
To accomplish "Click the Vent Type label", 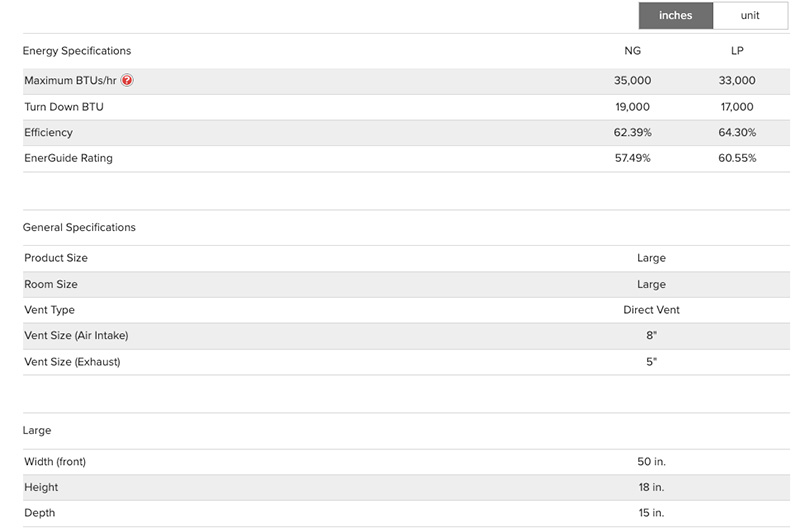I will point(50,310).
